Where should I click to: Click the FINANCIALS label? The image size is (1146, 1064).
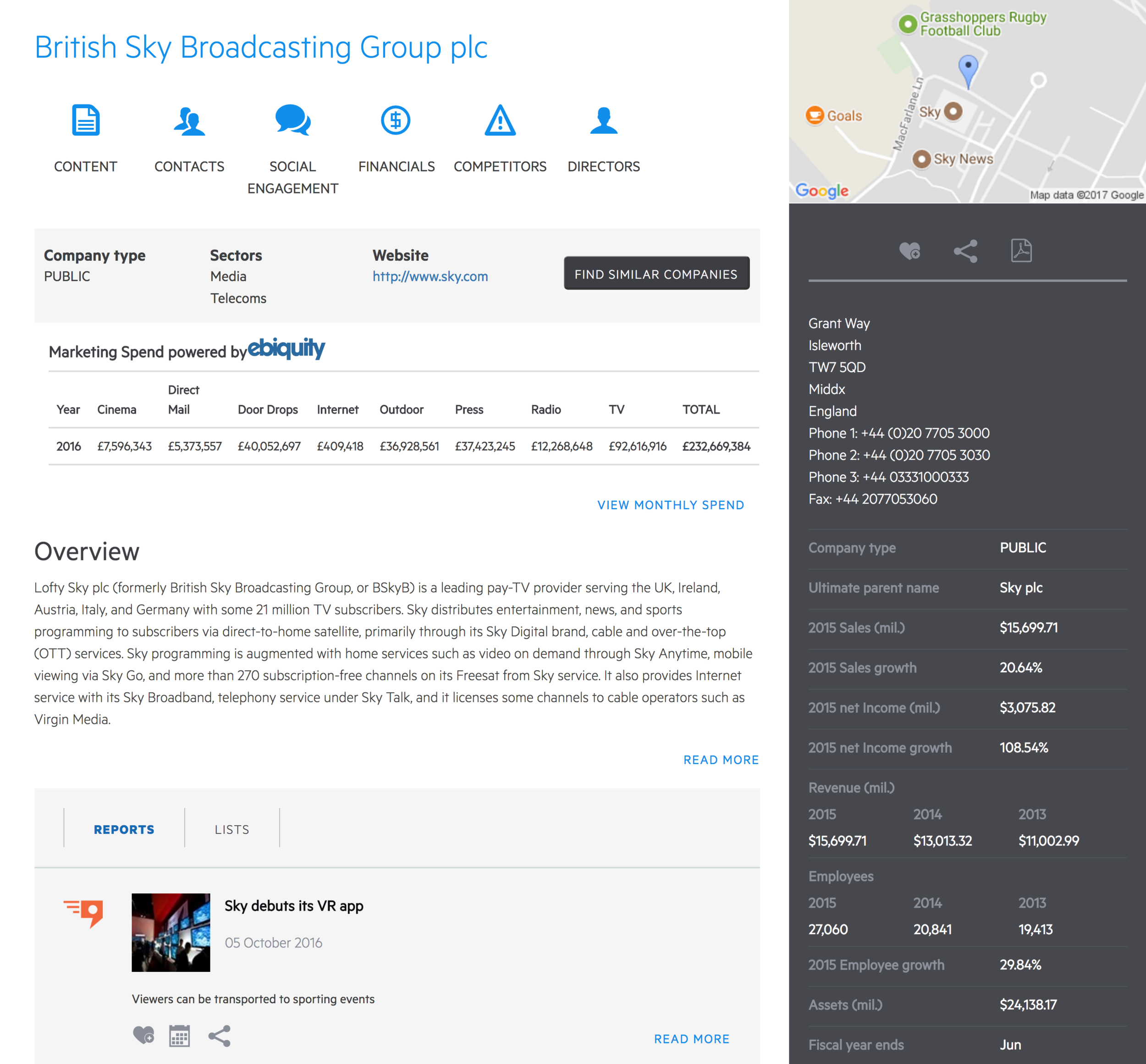click(396, 166)
